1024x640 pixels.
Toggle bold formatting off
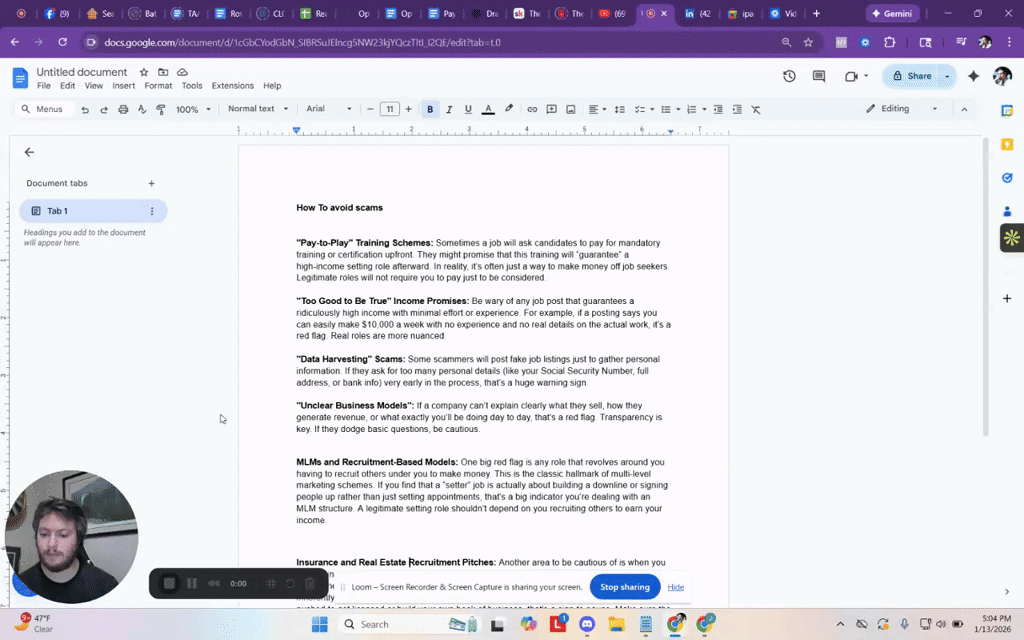(430, 110)
